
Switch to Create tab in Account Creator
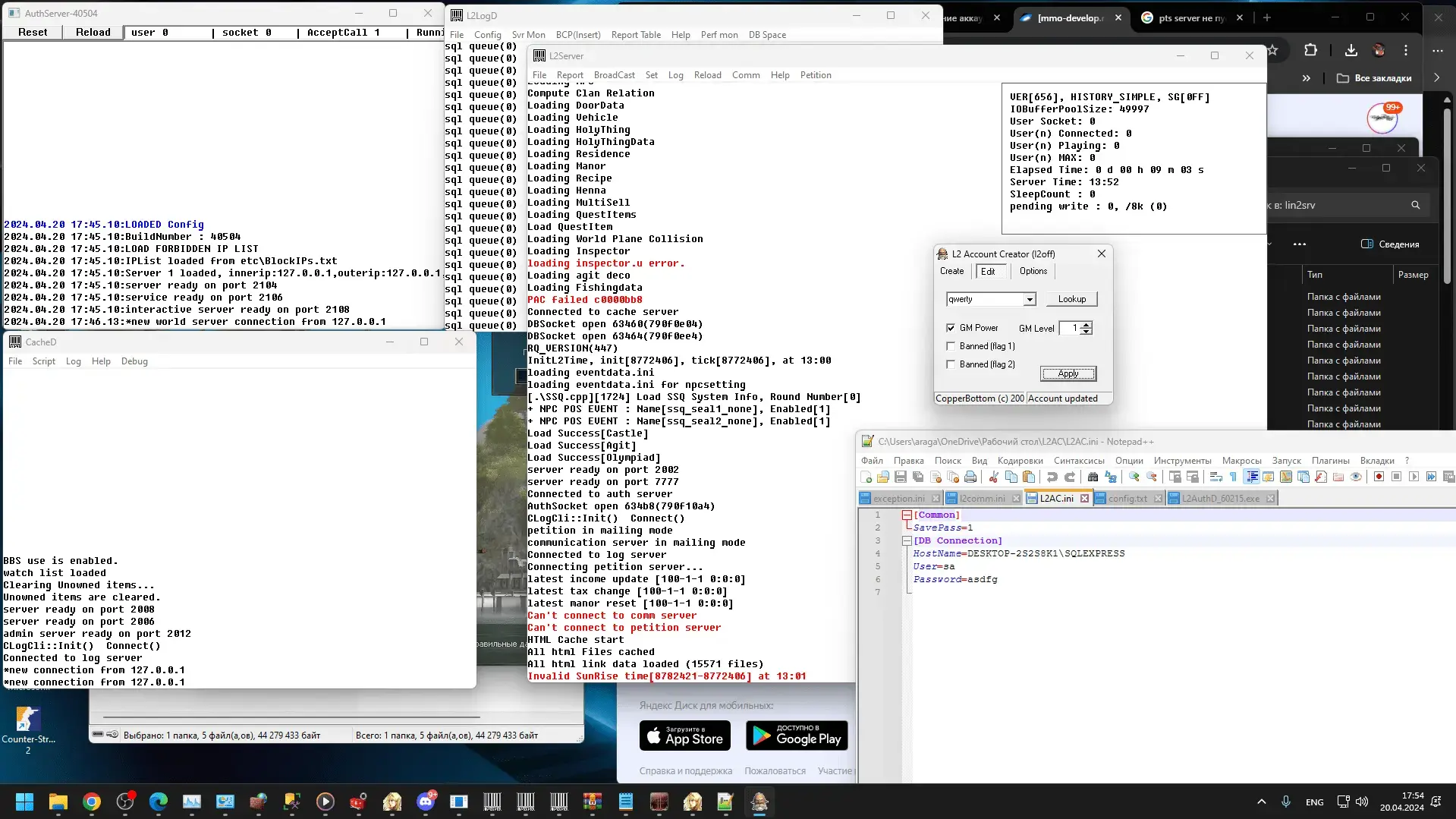(952, 271)
